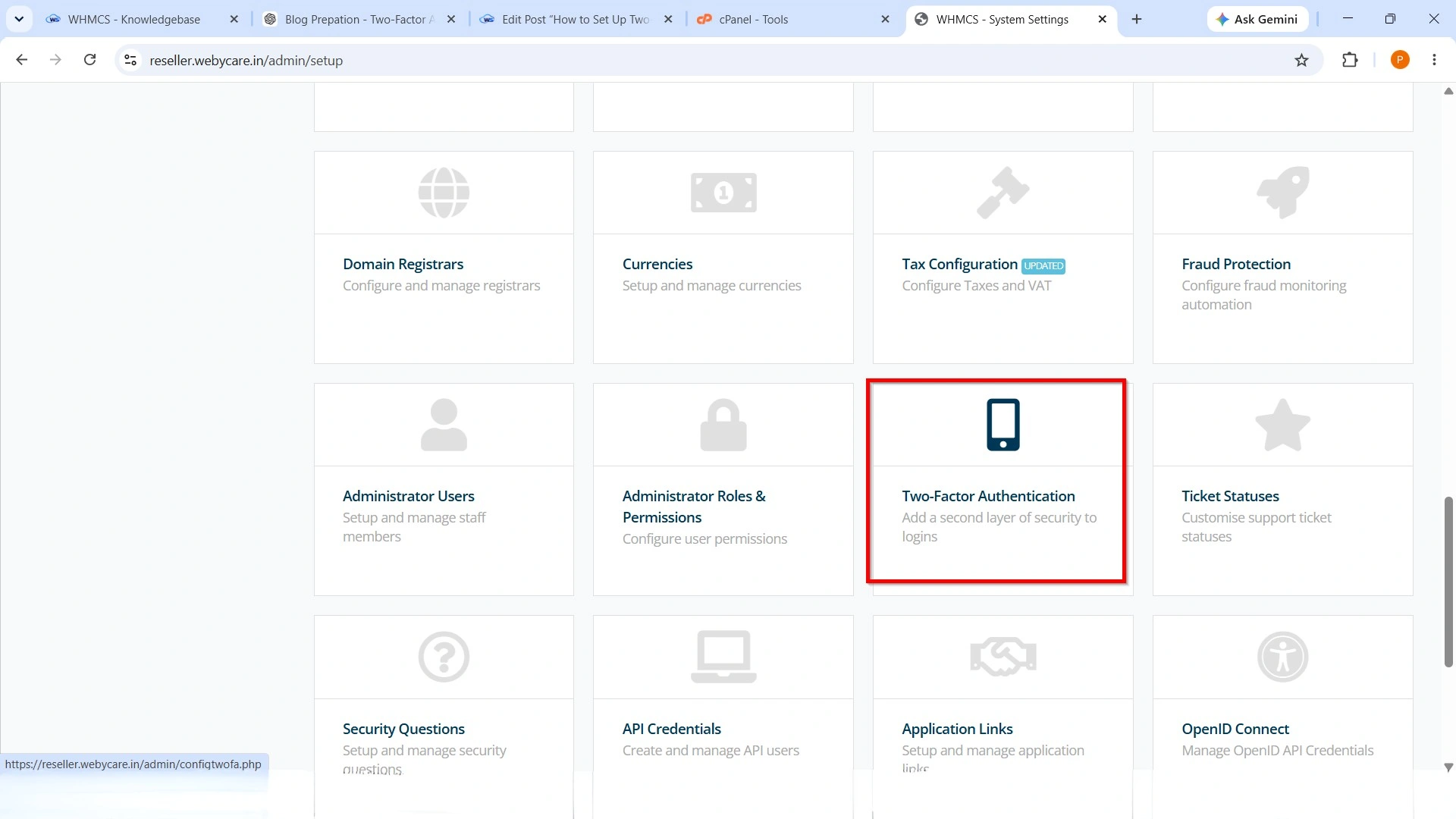
Task: Click the scrollbar up arrow
Action: pyautogui.click(x=1448, y=91)
